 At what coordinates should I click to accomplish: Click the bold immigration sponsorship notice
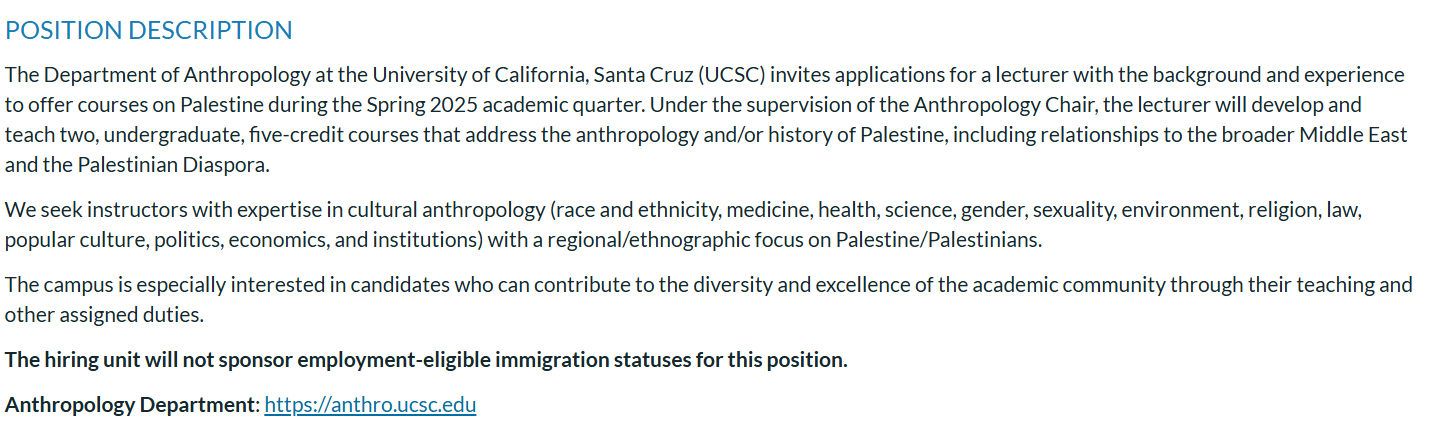click(426, 360)
